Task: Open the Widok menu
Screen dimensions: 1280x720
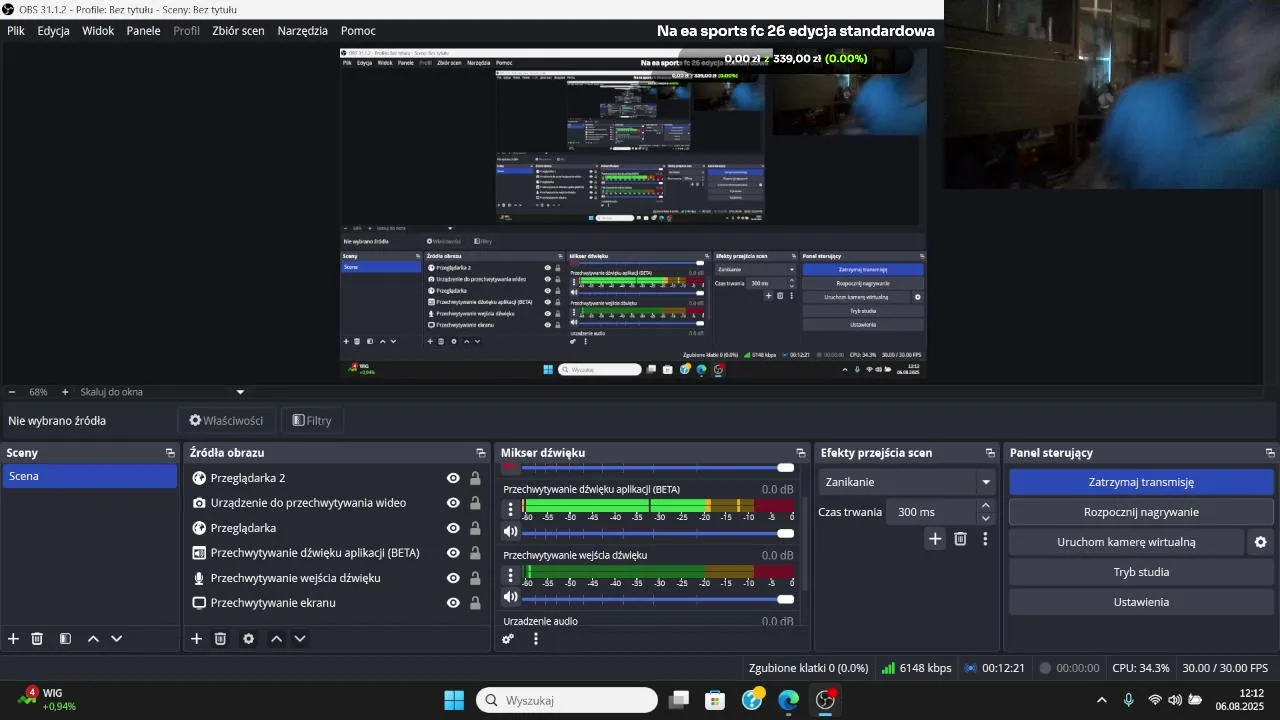Action: pyautogui.click(x=98, y=31)
